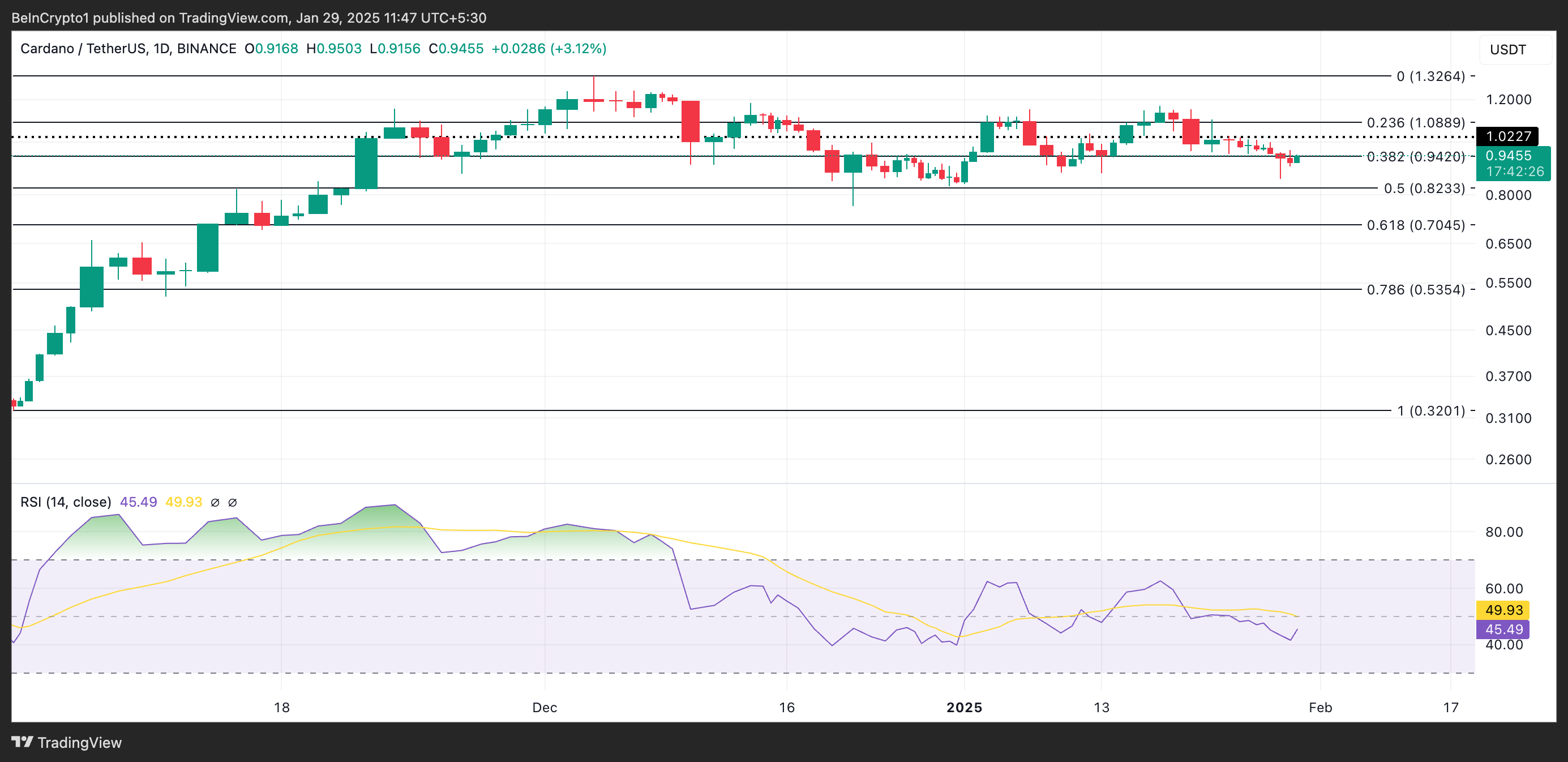Click the black 1.0227 price label
1568x762 pixels.
pos(1508,136)
